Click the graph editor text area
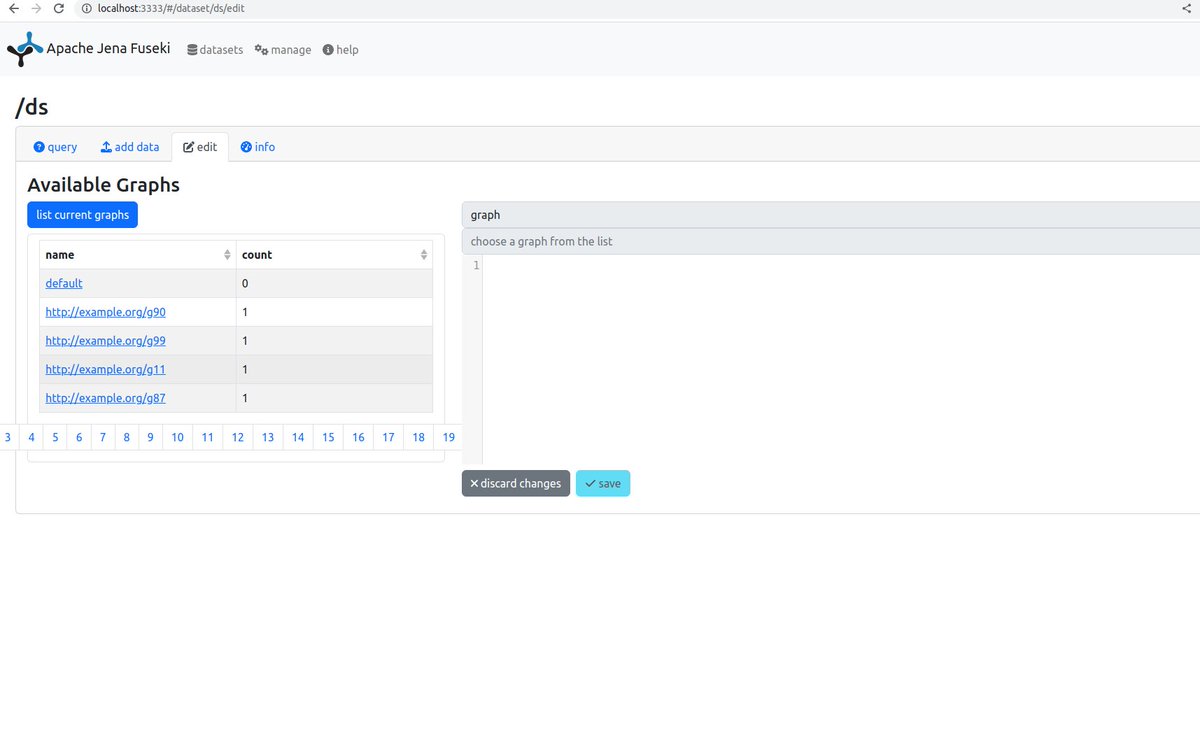Screen dimensions: 1200x747 click(x=841, y=359)
